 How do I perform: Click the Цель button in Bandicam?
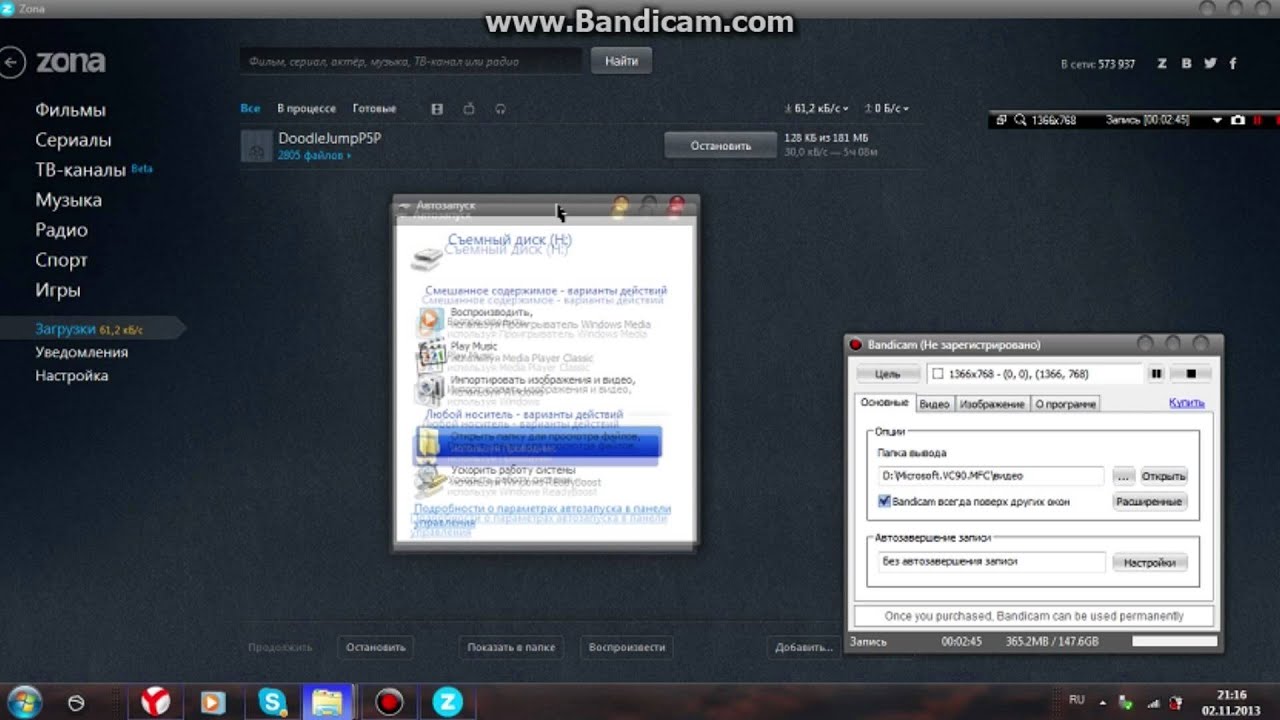[888, 374]
